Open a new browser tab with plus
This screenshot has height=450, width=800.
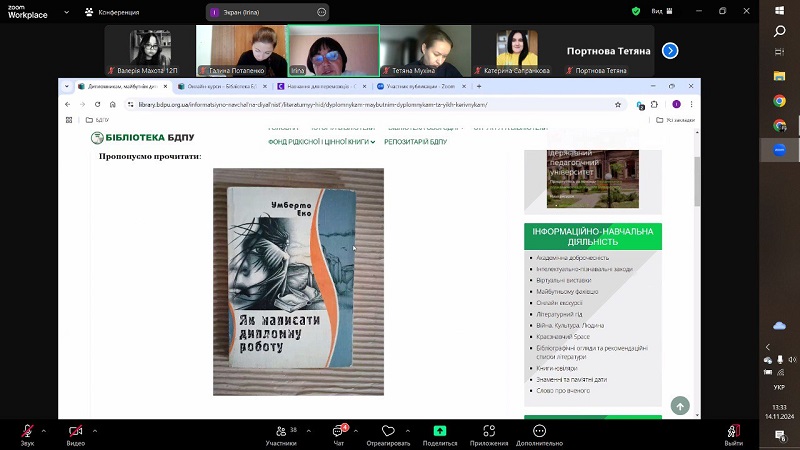(x=479, y=87)
